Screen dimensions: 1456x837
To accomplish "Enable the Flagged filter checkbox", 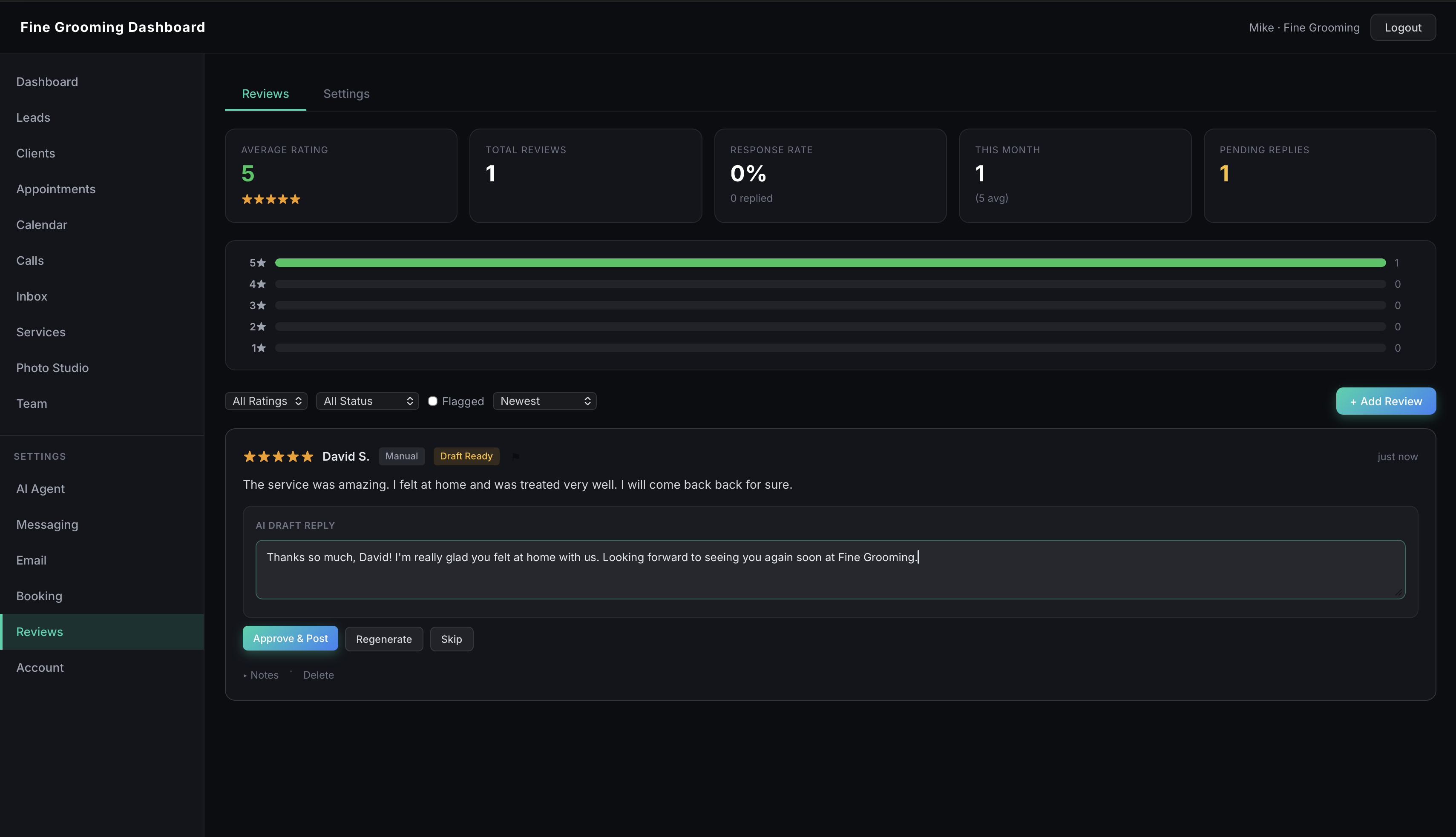I will (x=433, y=401).
